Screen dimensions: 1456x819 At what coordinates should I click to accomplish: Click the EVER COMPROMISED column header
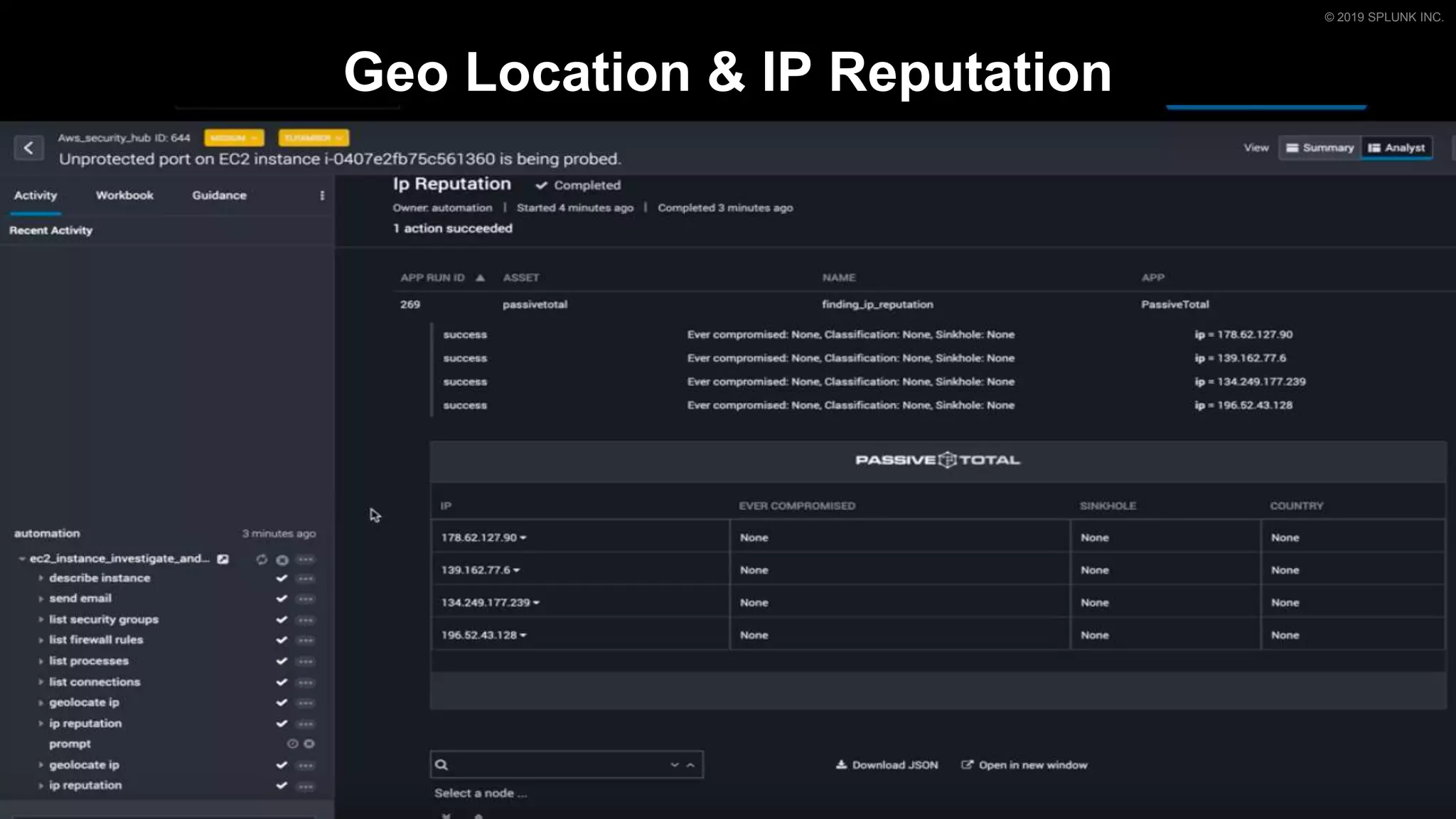[797, 506]
